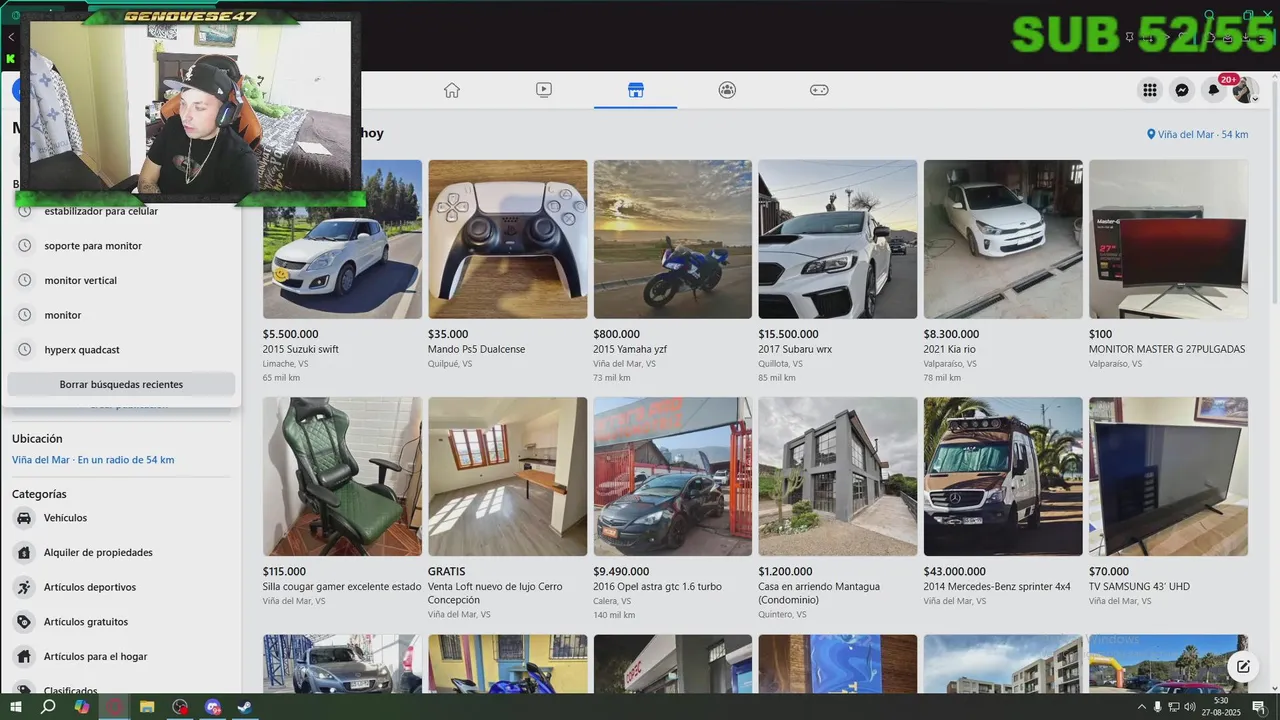The image size is (1280, 720).
Task: Open the Casa en arriendo Mantagua photo
Action: point(838,476)
